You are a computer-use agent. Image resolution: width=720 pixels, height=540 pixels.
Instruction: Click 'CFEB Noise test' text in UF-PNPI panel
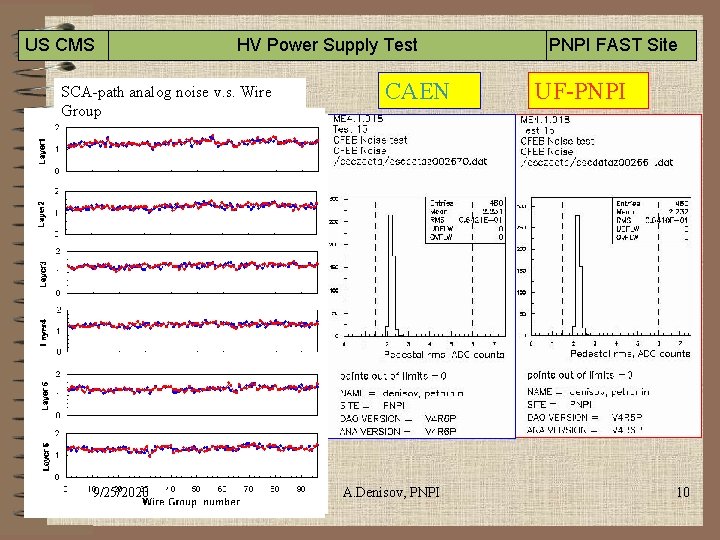coord(557,141)
